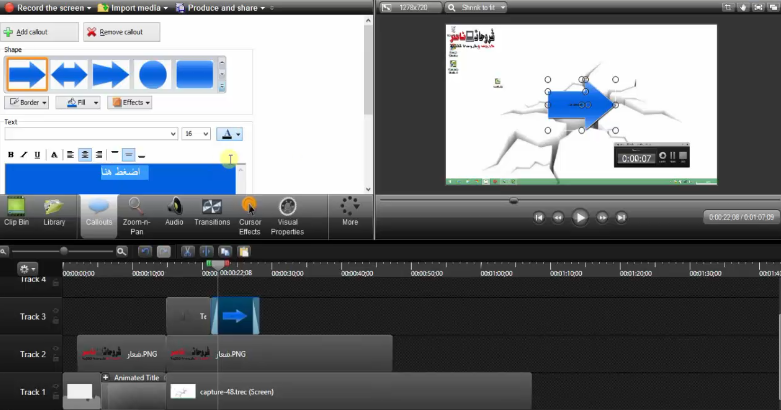Viewport: 781px width, 410px height.
Task: Pick the circle callout shape
Action: [152, 74]
